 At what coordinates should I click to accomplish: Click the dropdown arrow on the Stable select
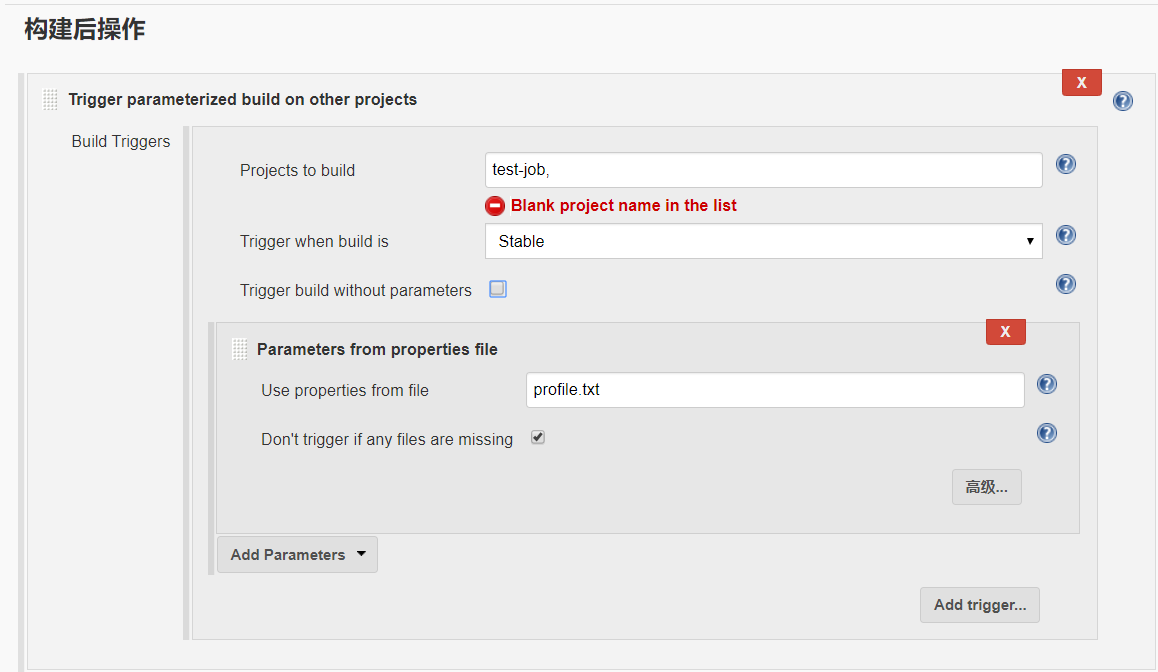coord(1029,241)
